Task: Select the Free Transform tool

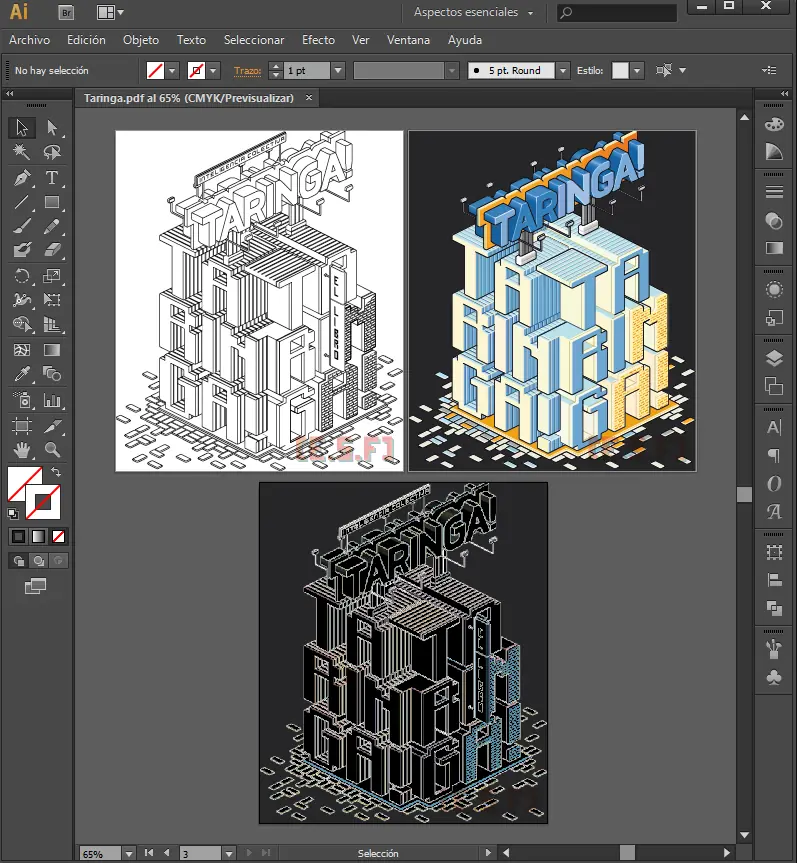Action: coord(52,300)
